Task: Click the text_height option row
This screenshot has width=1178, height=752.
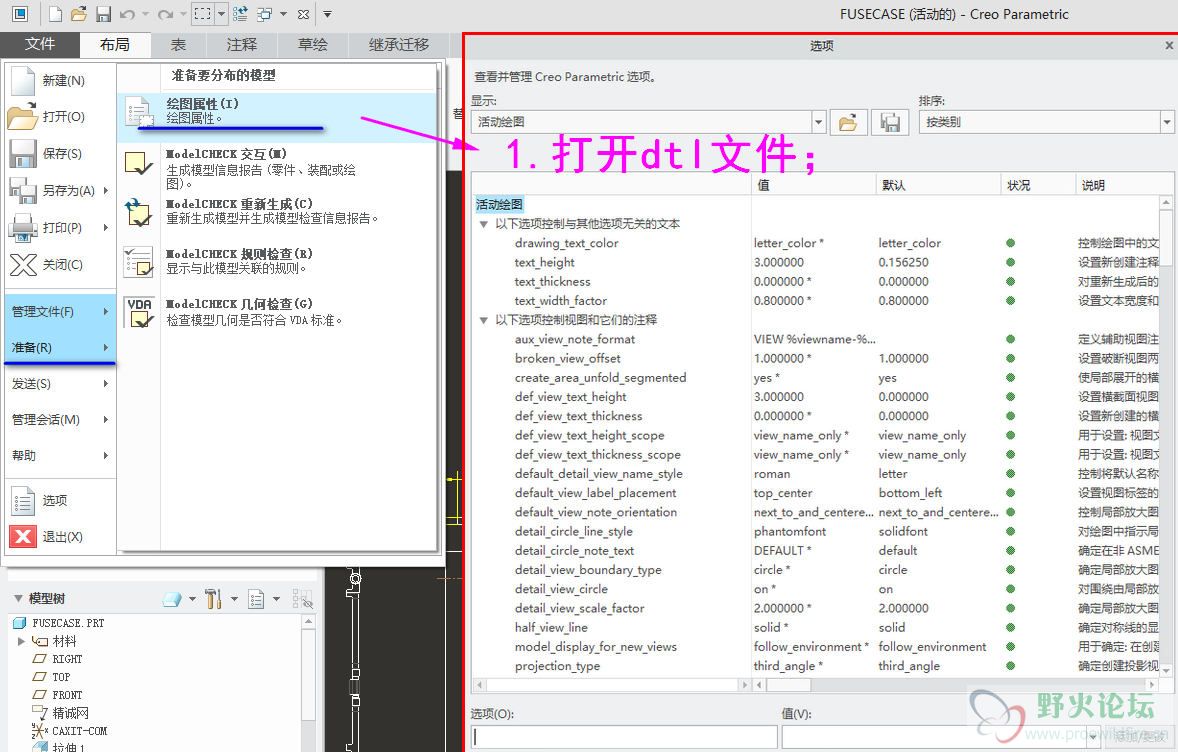Action: 817,262
